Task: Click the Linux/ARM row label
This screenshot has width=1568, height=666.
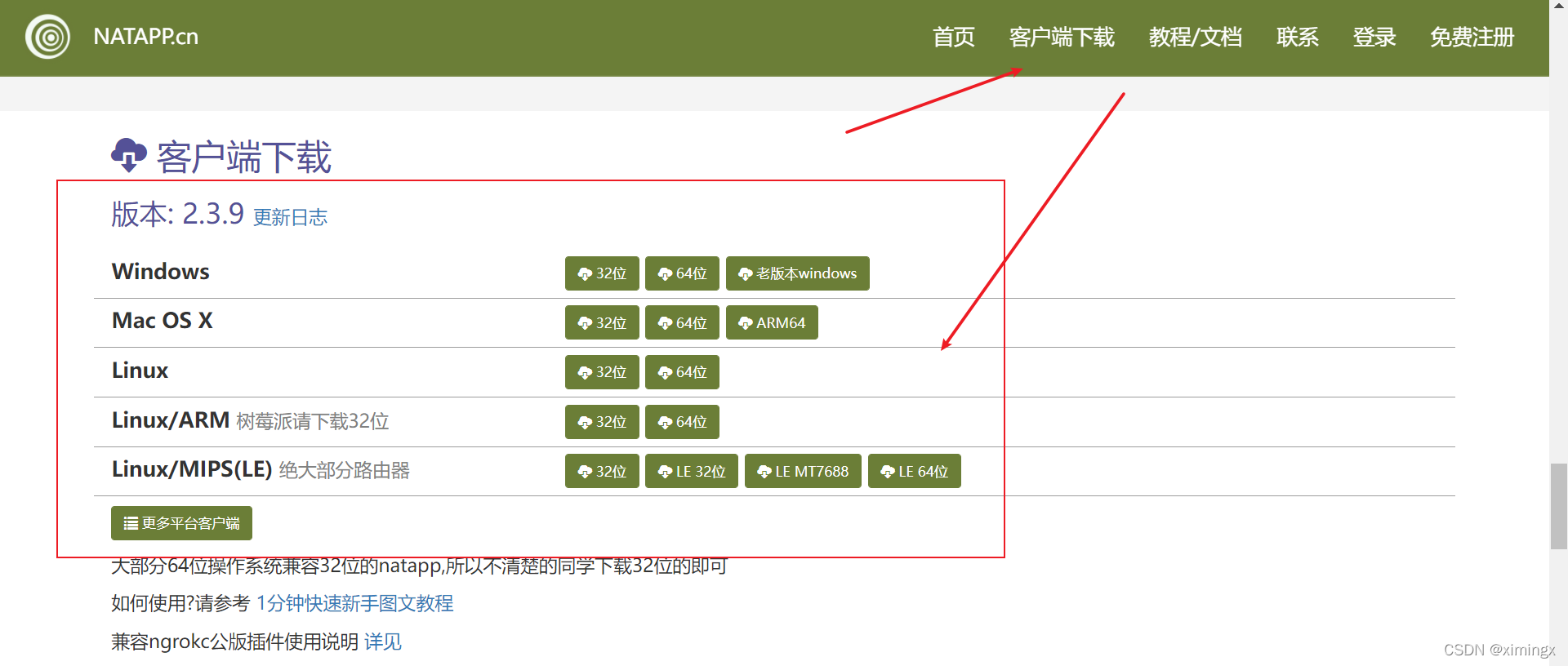Action: click(170, 420)
